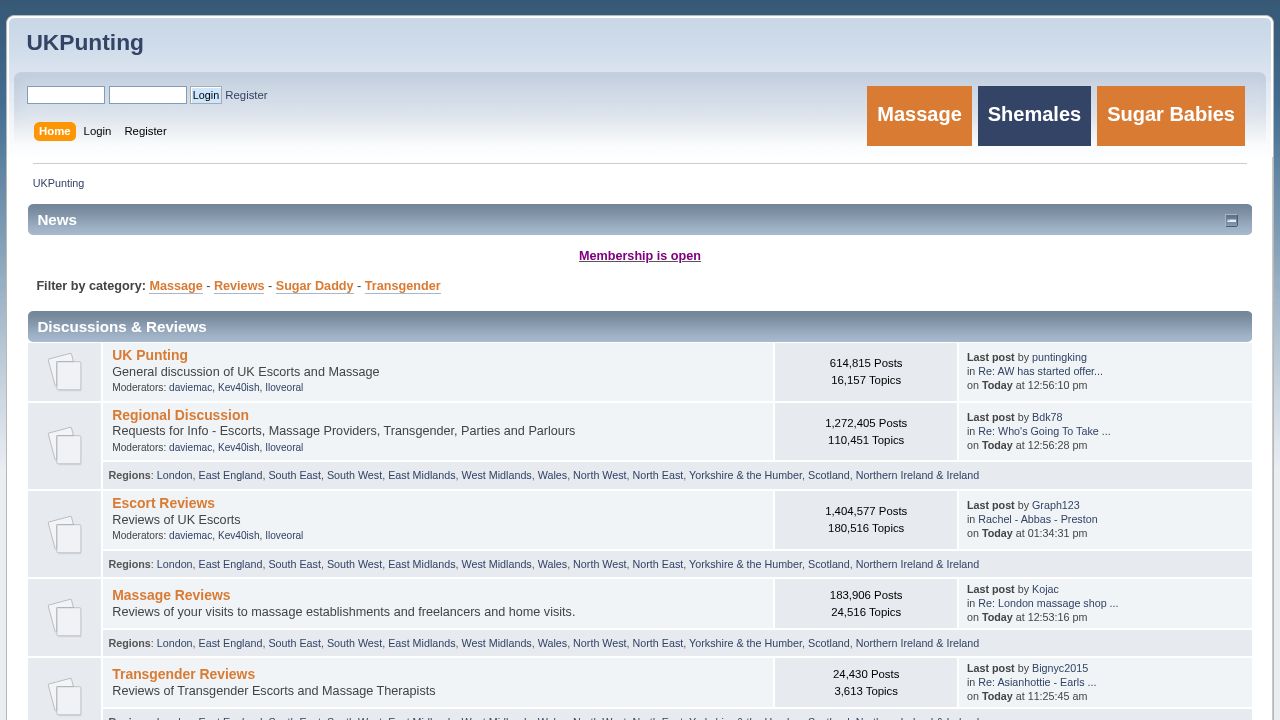Open the Home menu tab
1280x720 pixels.
point(54,131)
